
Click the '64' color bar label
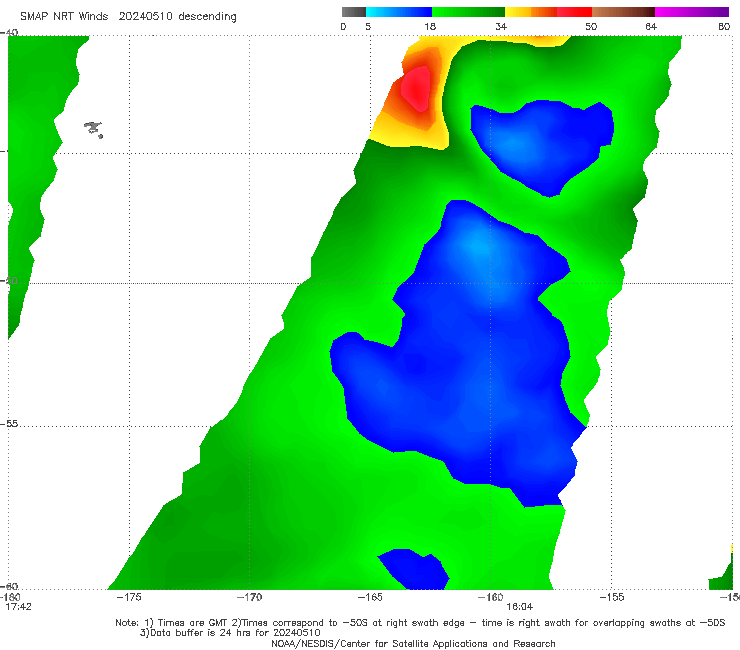651,27
